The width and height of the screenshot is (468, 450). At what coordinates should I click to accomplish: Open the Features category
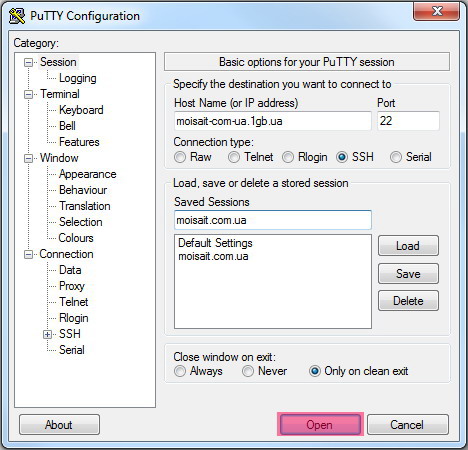coord(79,142)
